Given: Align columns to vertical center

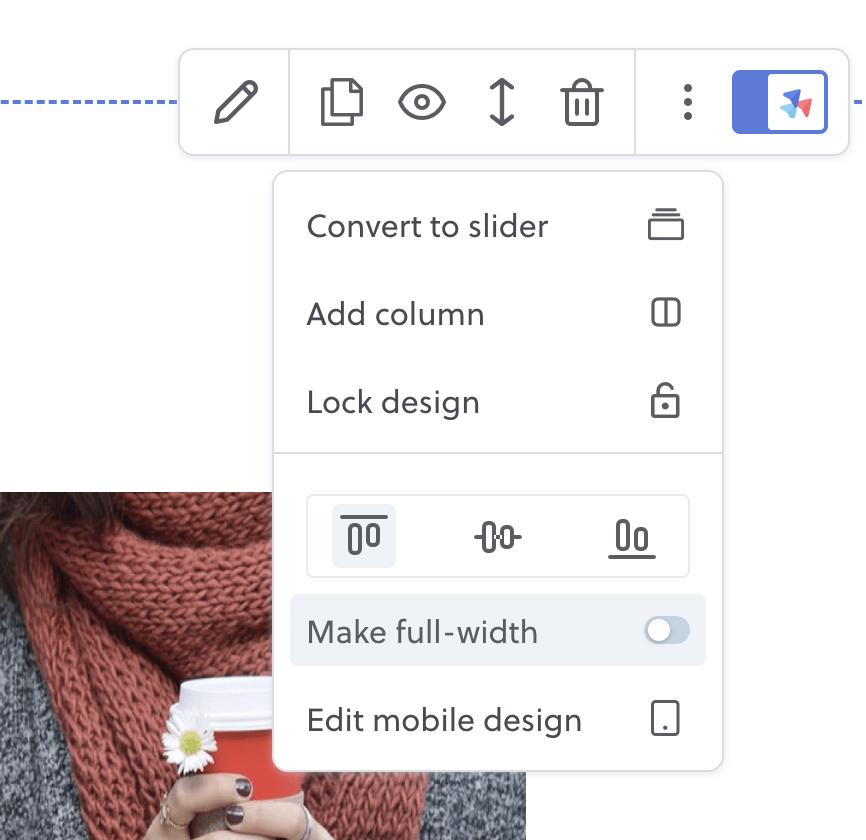Looking at the screenshot, I should pos(497,537).
